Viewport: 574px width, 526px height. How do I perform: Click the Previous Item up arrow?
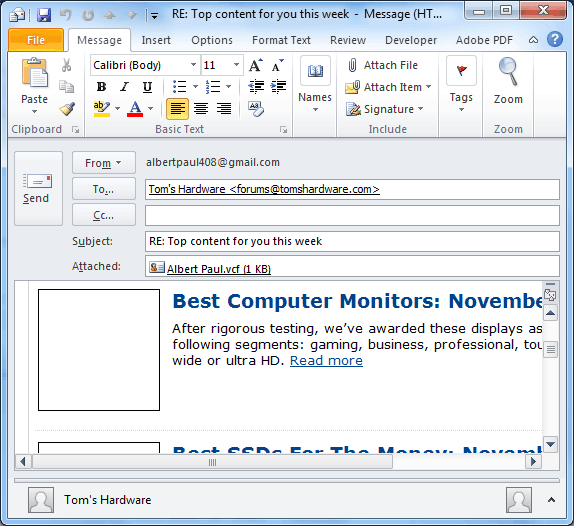point(110,15)
